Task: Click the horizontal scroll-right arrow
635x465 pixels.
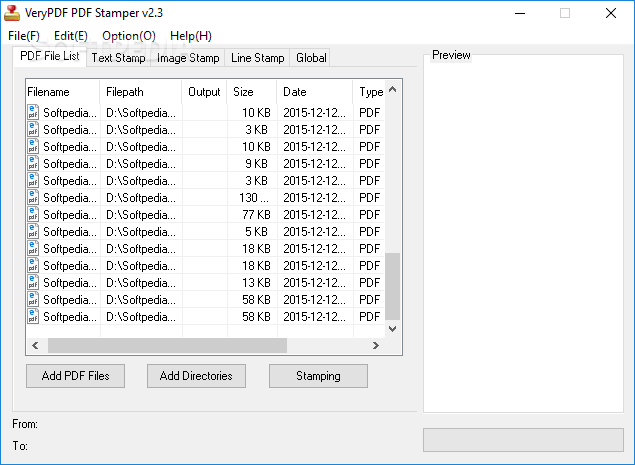Action: click(x=376, y=345)
